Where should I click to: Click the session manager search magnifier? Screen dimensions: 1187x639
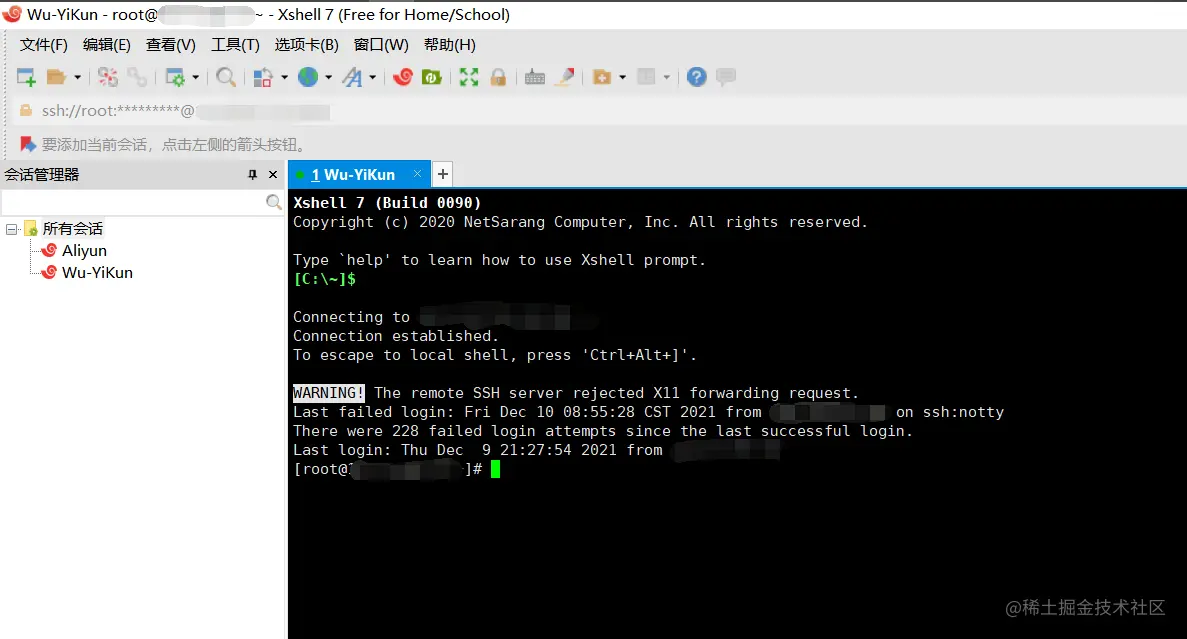click(273, 202)
